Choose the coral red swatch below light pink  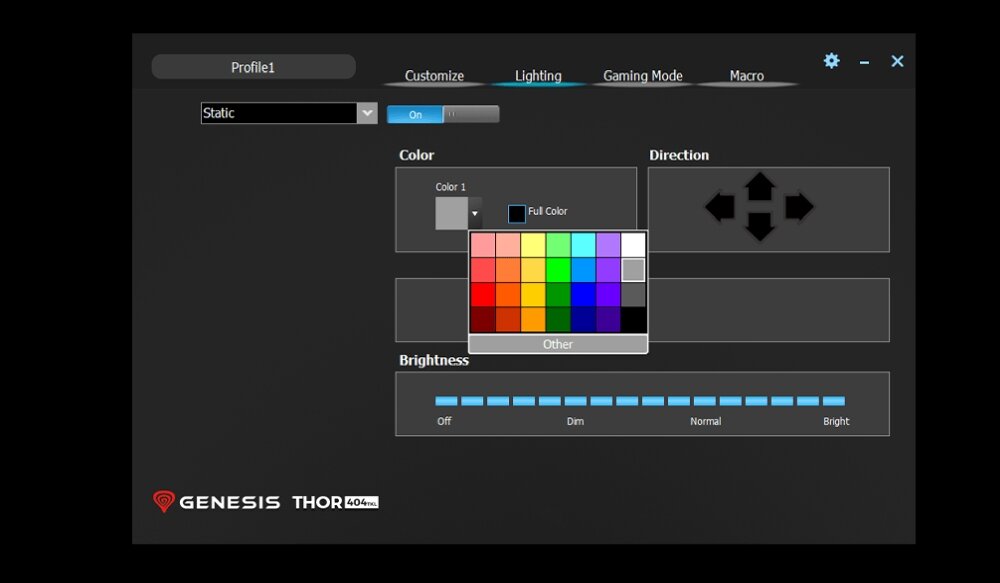483,270
